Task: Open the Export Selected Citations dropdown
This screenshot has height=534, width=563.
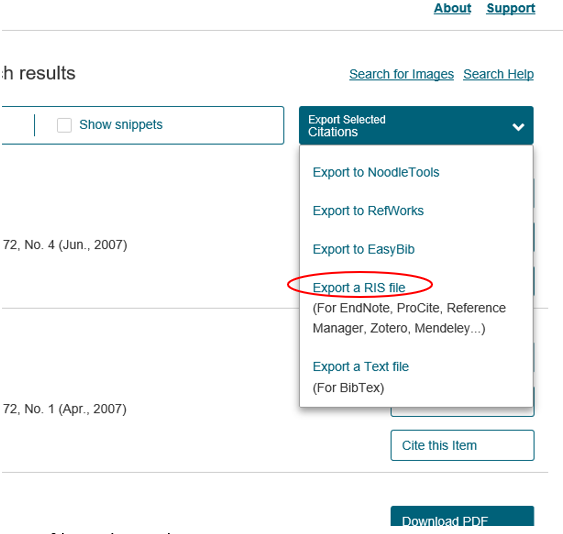Action: tap(416, 125)
